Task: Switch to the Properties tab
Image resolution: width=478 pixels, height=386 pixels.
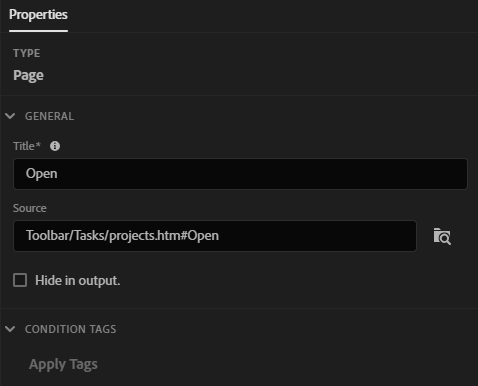Action: pyautogui.click(x=38, y=15)
